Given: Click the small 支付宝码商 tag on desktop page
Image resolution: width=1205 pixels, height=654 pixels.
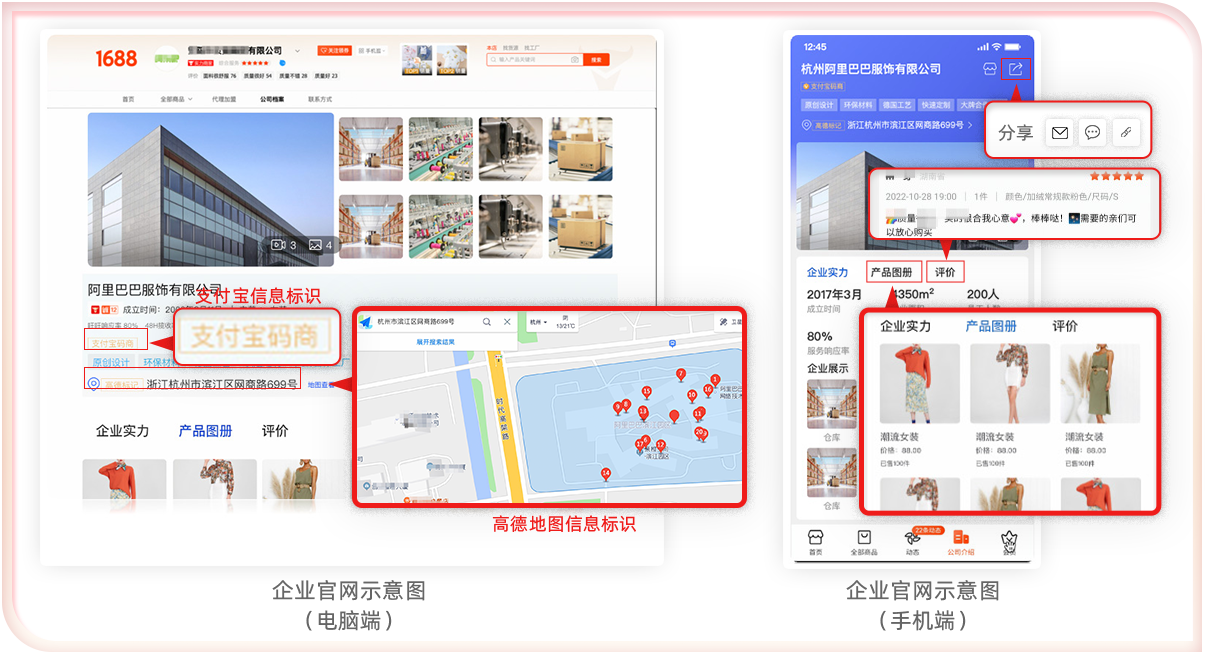Looking at the screenshot, I should click(x=113, y=343).
